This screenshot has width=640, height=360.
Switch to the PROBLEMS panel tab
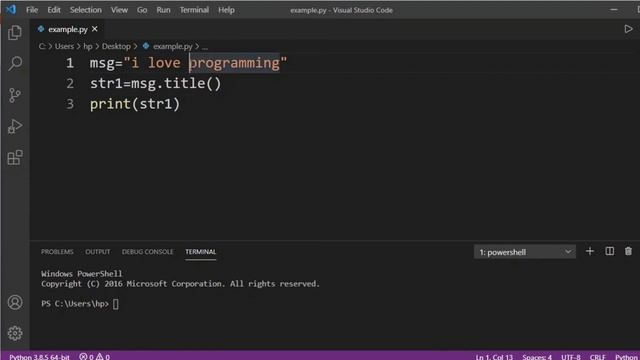pos(57,252)
